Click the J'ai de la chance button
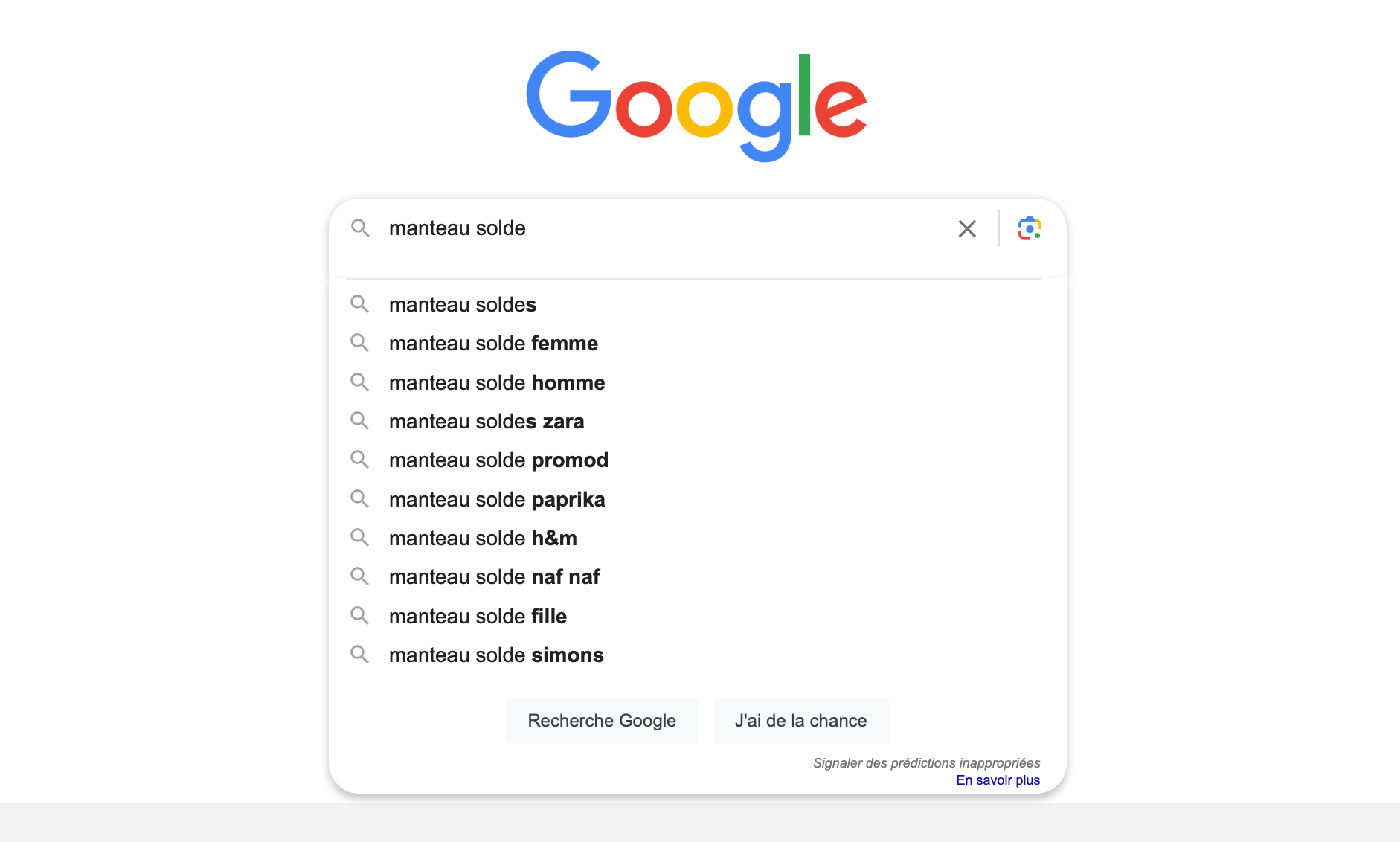 (x=801, y=721)
